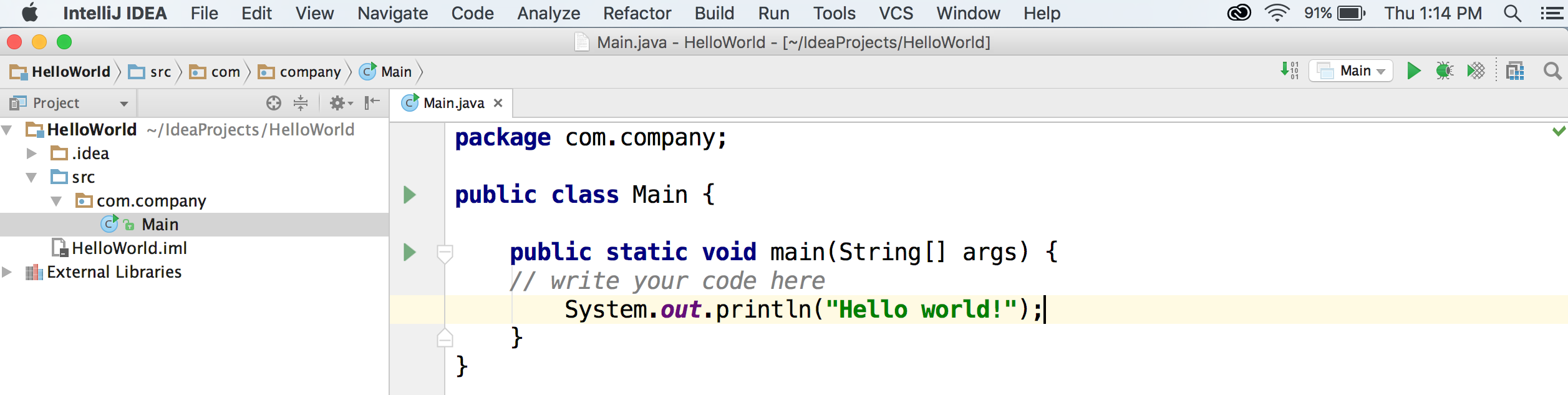Expand the .idea folder

pyautogui.click(x=31, y=154)
